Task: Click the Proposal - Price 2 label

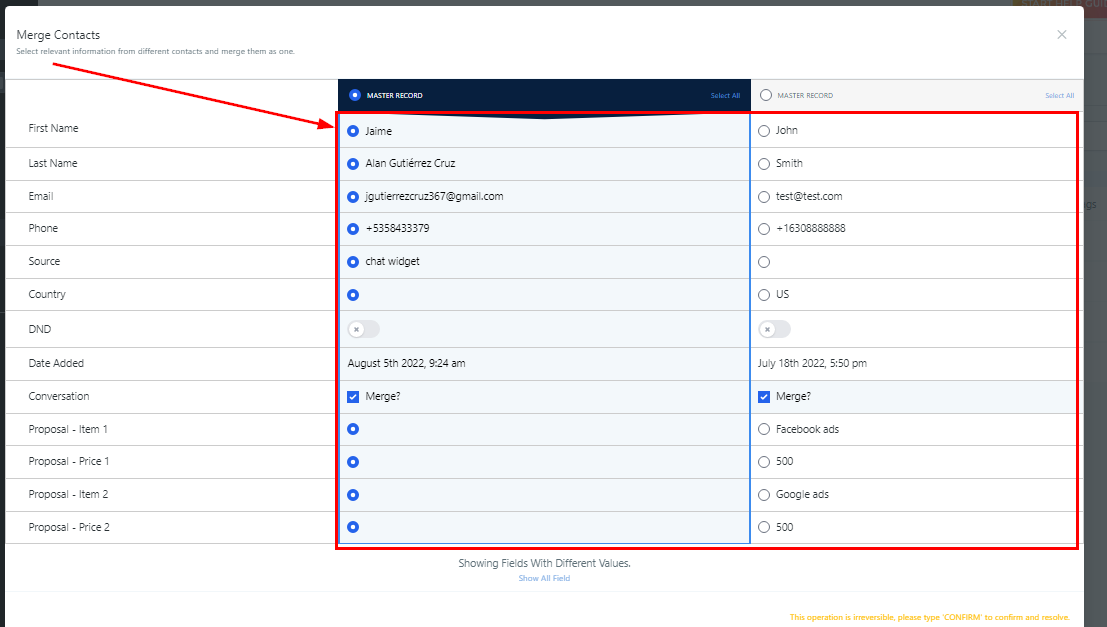Action: click(x=68, y=527)
